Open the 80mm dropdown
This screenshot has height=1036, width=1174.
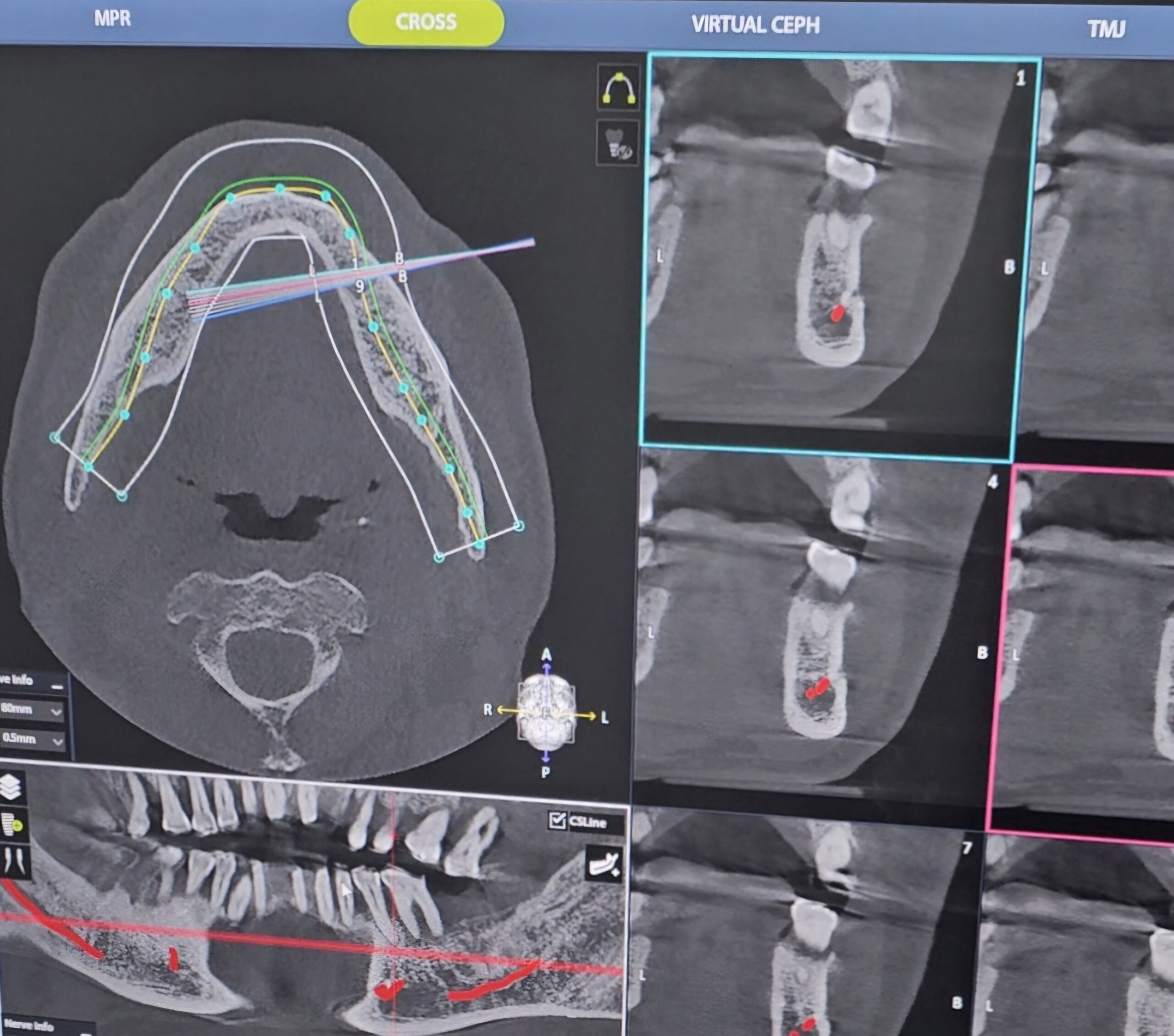click(x=32, y=710)
